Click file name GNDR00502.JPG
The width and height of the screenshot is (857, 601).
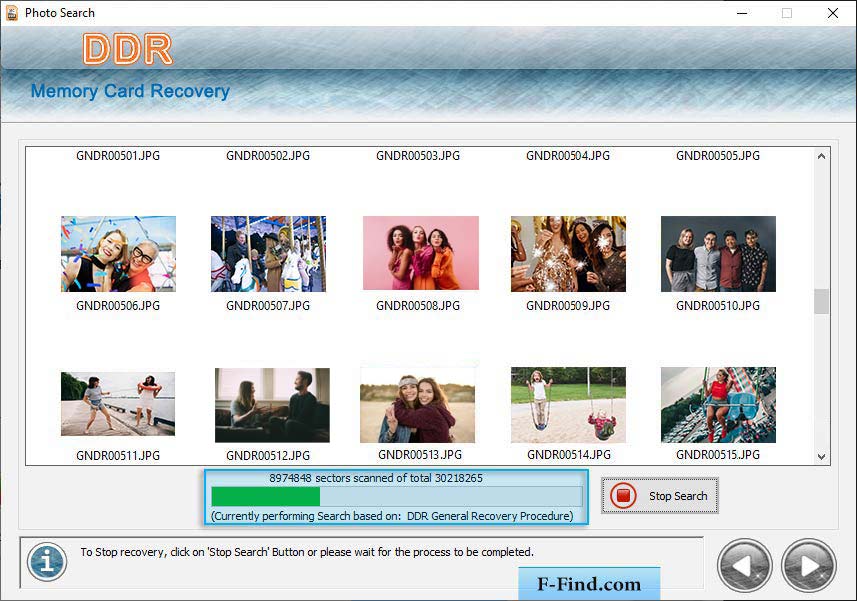point(268,156)
